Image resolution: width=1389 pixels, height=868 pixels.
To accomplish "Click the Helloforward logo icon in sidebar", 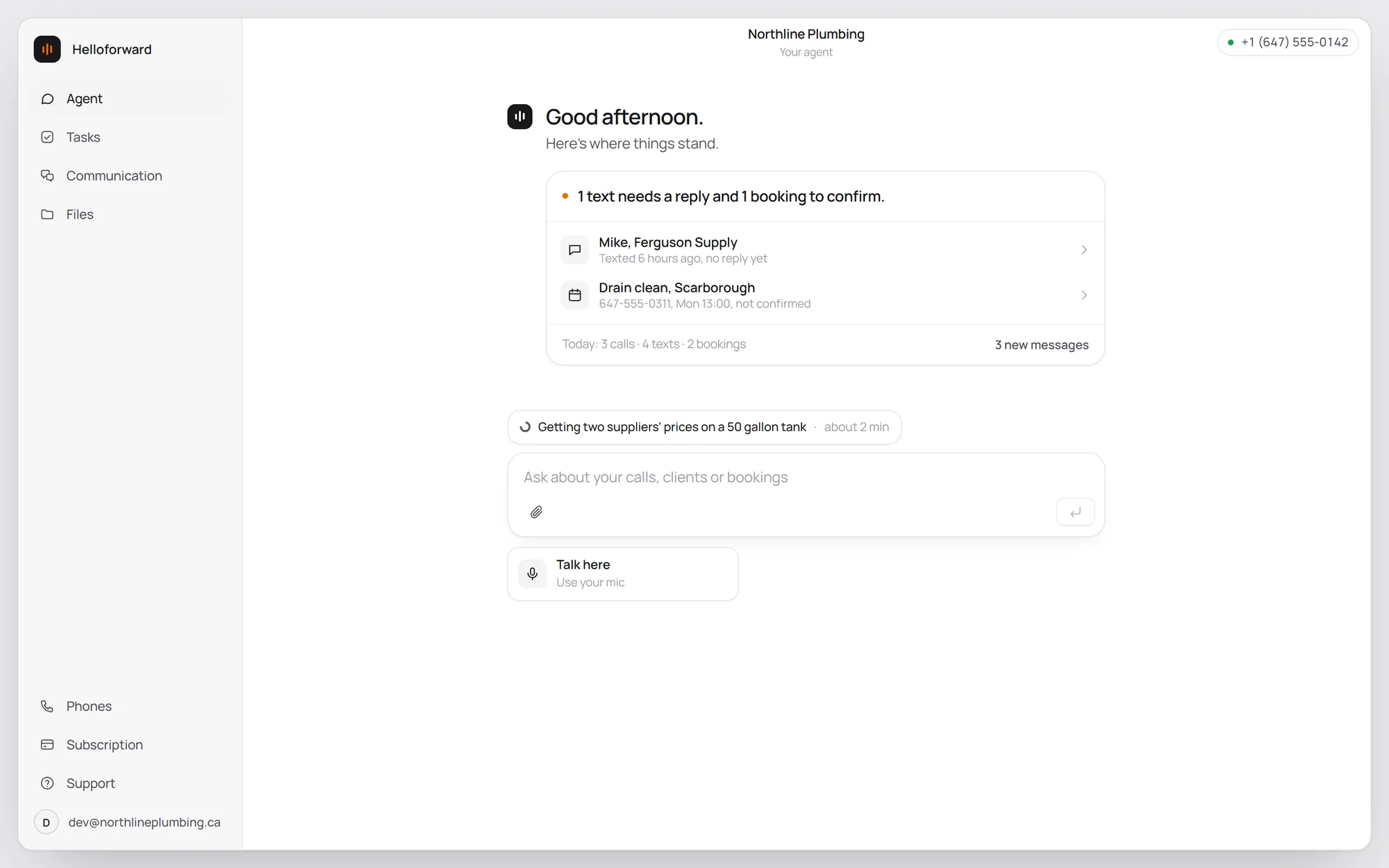I will (x=47, y=49).
